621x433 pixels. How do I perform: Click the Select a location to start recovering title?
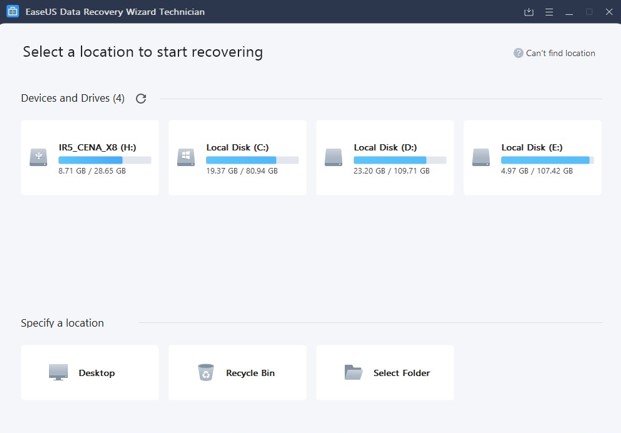pyautogui.click(x=143, y=52)
